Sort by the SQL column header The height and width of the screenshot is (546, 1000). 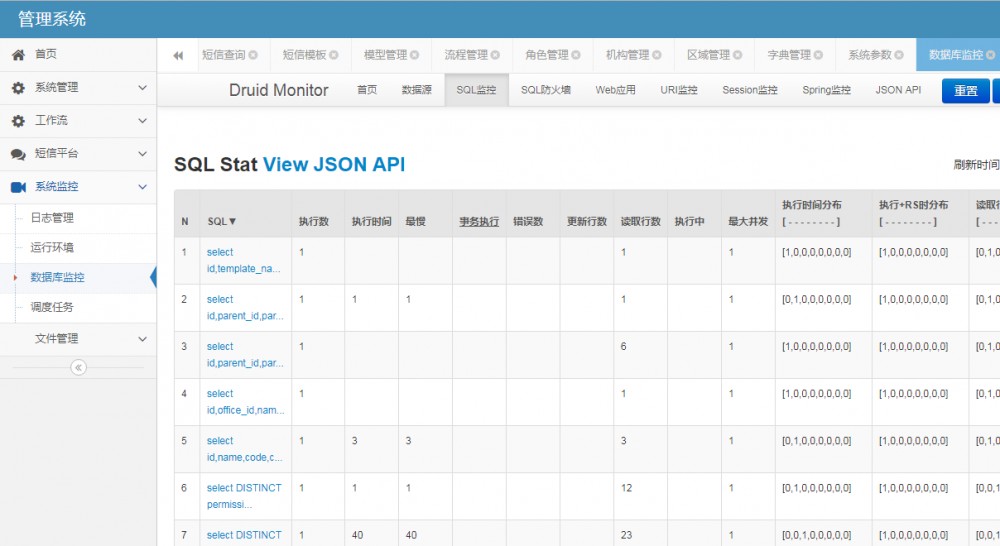(x=221, y=221)
